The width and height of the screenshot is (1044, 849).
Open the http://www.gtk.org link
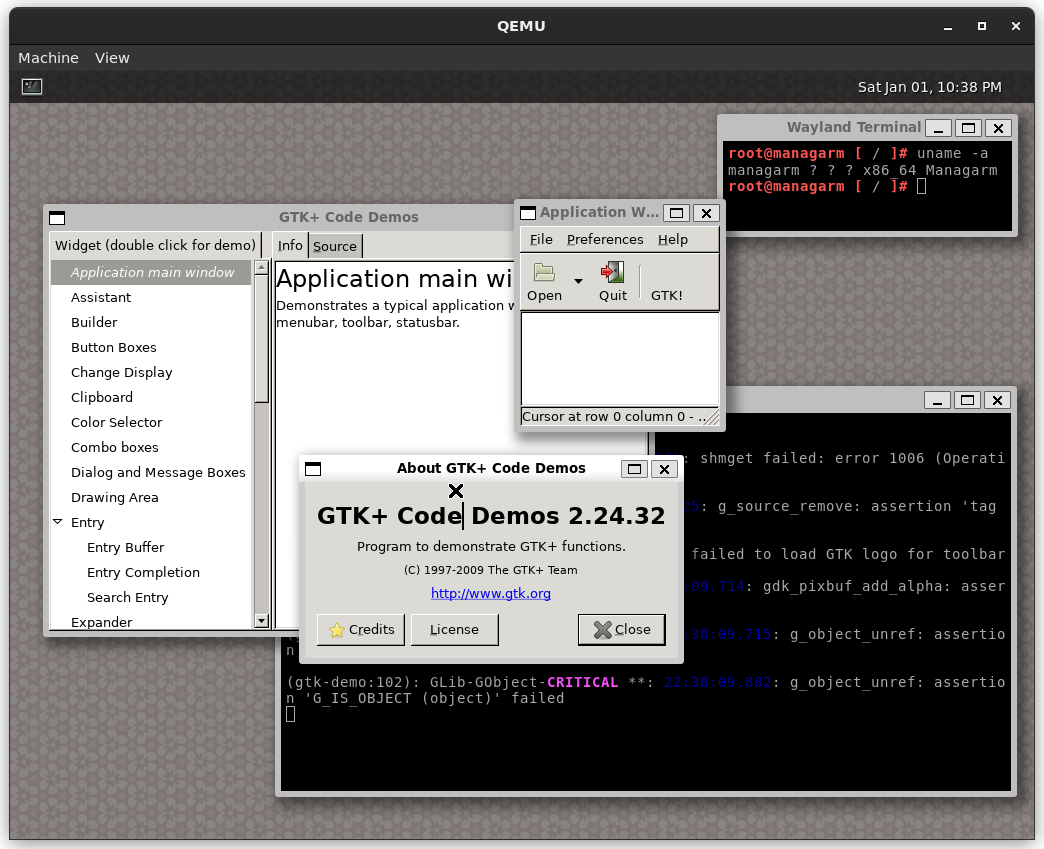491,593
